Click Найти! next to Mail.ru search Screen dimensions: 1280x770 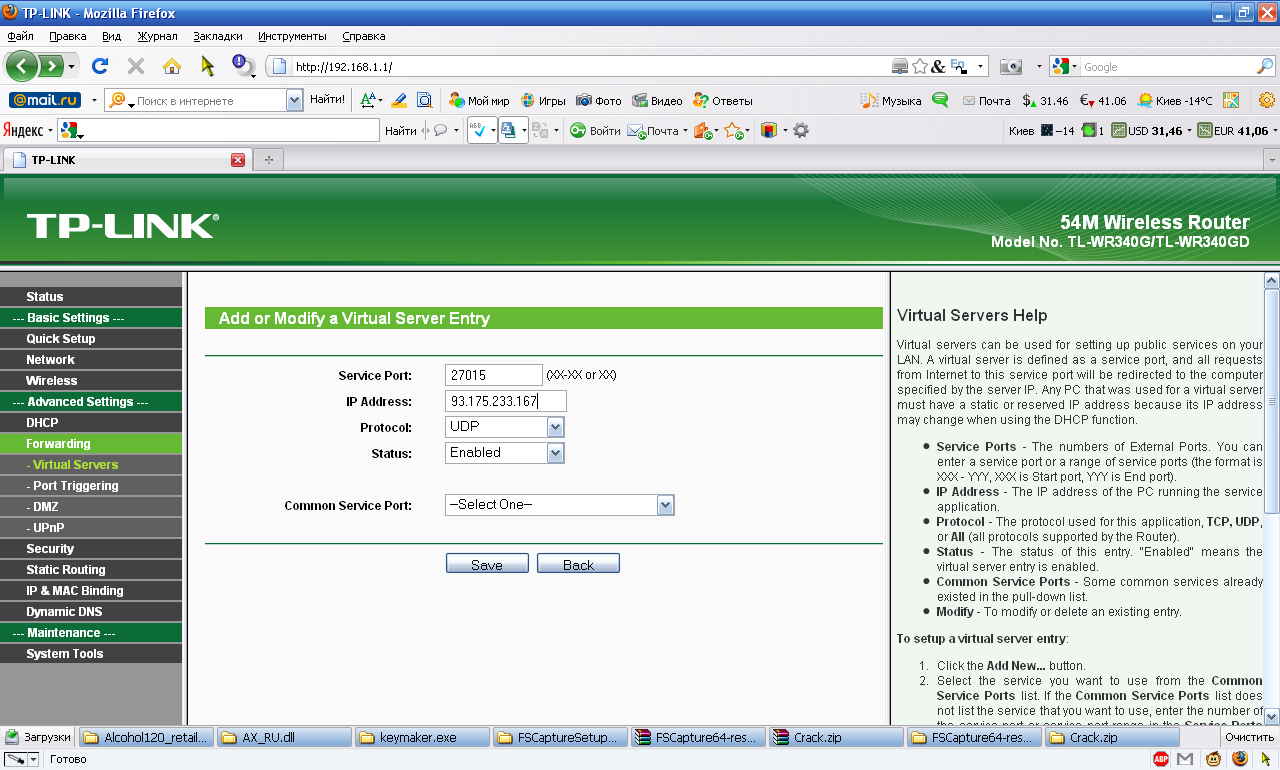(x=328, y=100)
